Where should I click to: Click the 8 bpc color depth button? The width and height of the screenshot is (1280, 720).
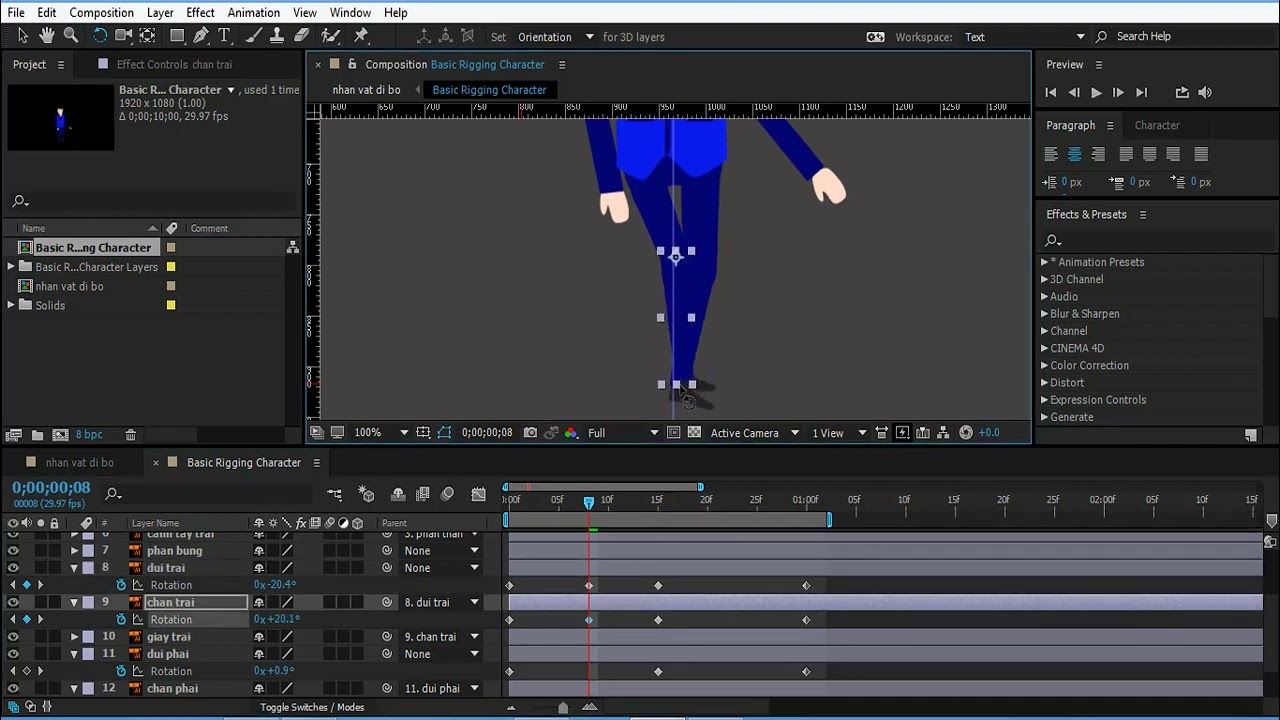(x=89, y=435)
